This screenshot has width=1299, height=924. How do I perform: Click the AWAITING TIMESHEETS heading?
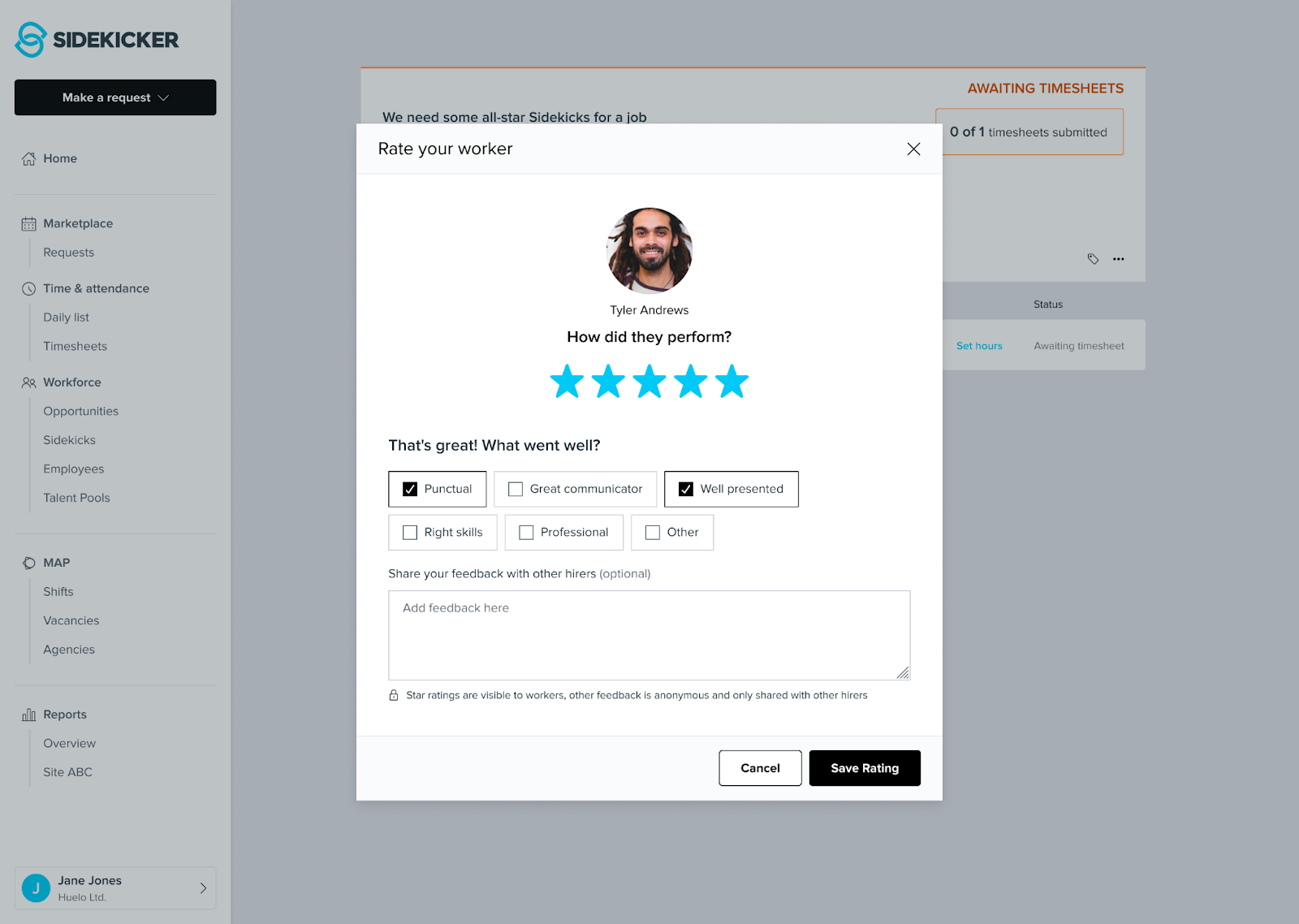(x=1046, y=89)
